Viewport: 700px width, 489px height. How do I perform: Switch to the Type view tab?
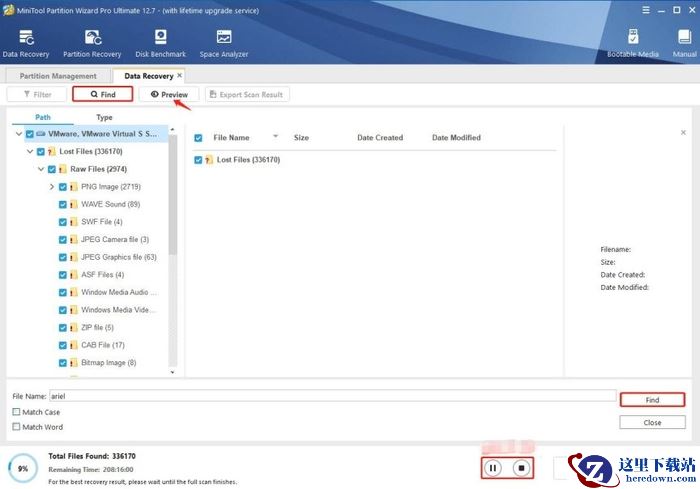104,117
